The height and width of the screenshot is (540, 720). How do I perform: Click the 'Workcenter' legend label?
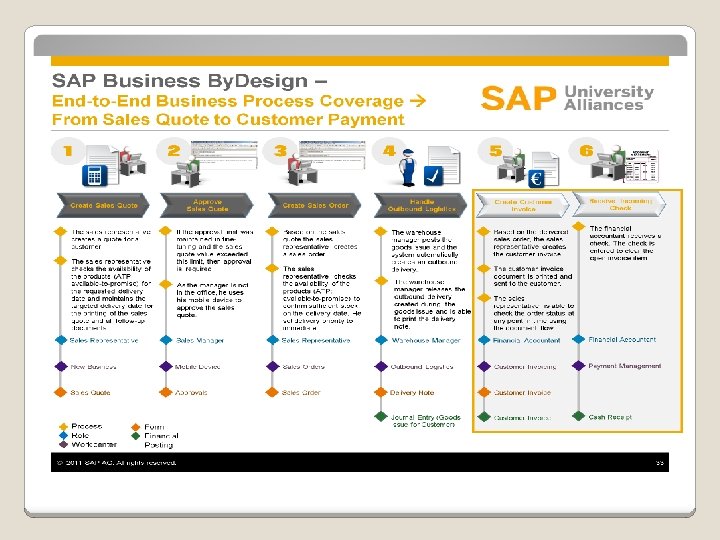click(94, 444)
